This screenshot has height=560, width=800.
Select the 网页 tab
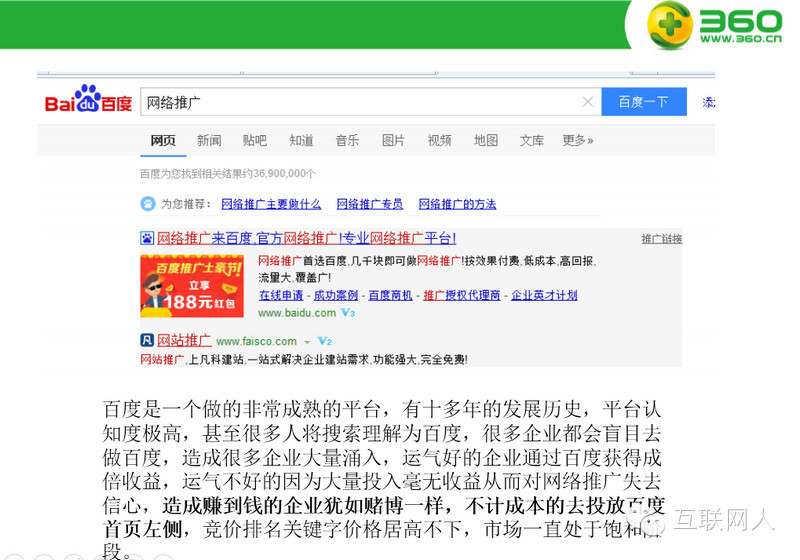[163, 140]
